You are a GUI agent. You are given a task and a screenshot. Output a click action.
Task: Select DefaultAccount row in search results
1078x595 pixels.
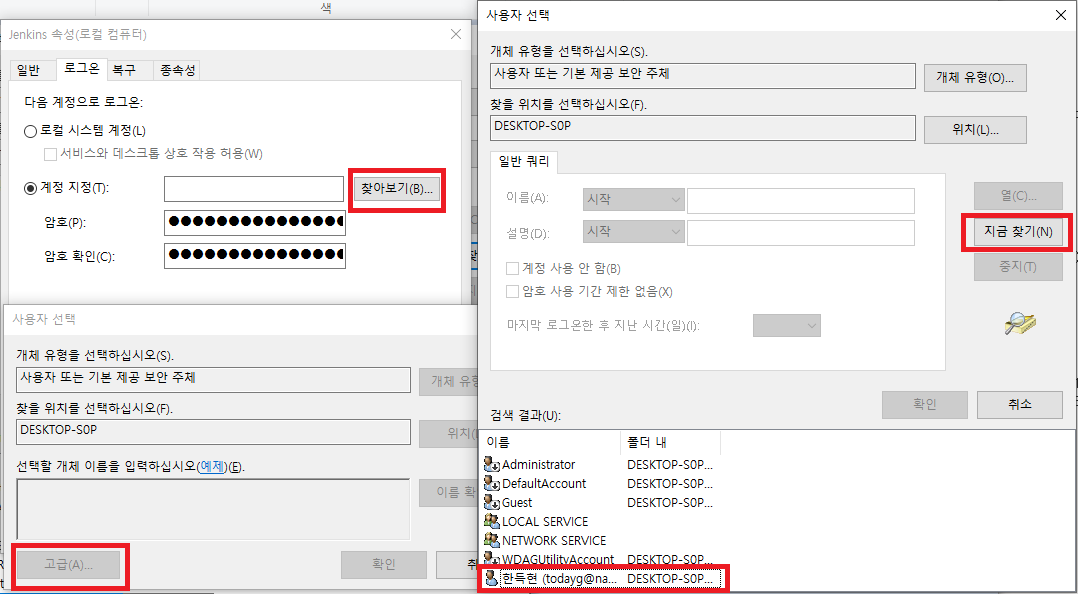602,484
